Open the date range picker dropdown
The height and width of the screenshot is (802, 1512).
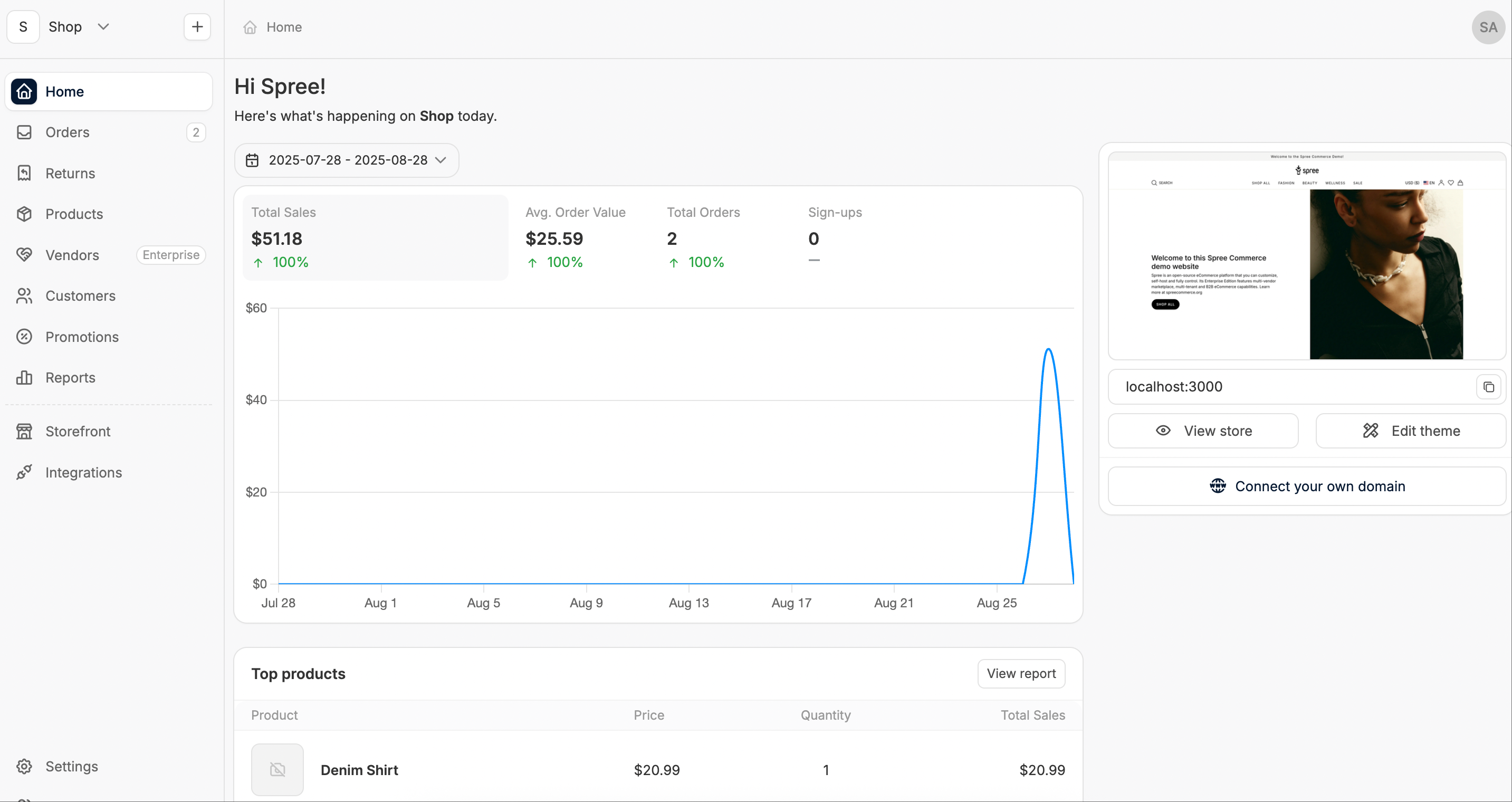(346, 160)
